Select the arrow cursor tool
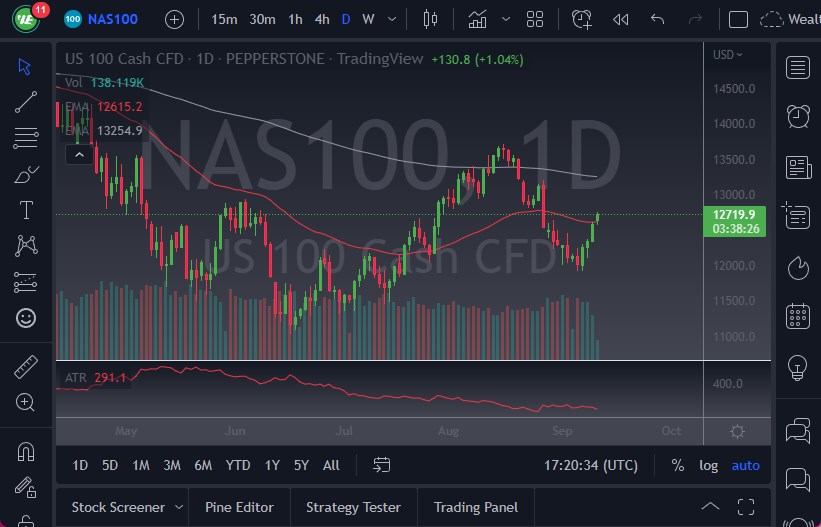 (25, 67)
